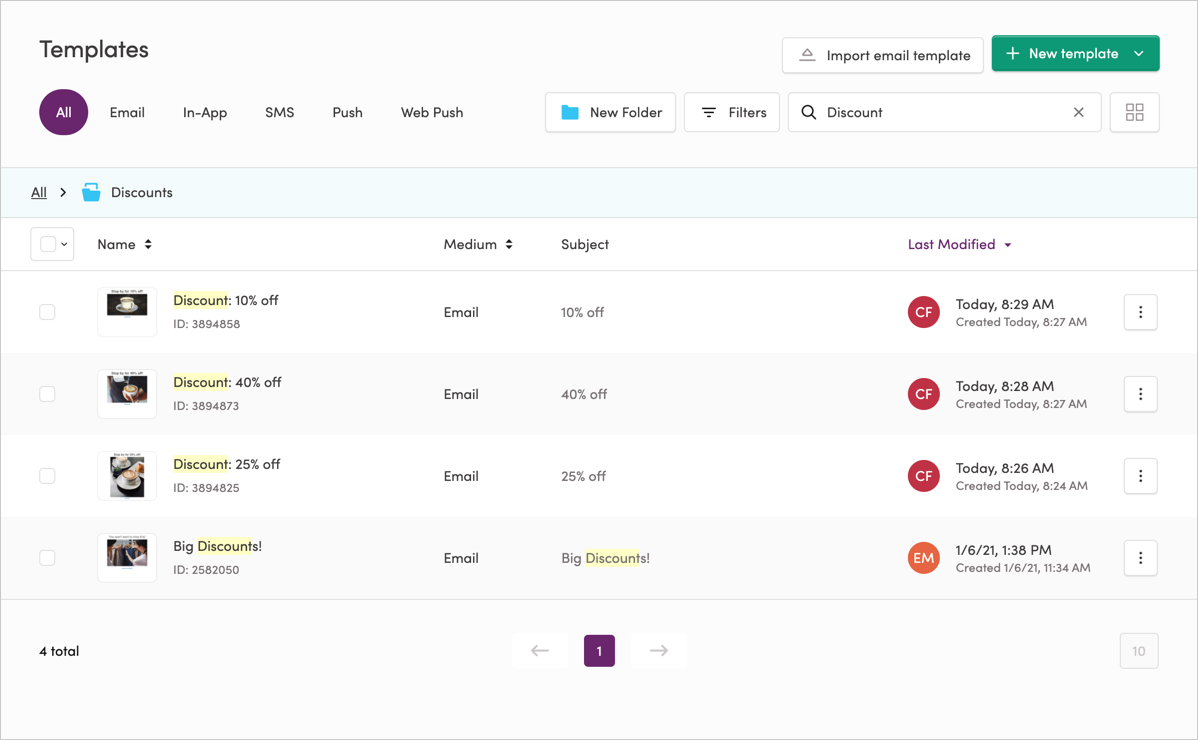This screenshot has height=740, width=1198.
Task: Select checkbox for Discount: 40% off
Action: (x=47, y=394)
